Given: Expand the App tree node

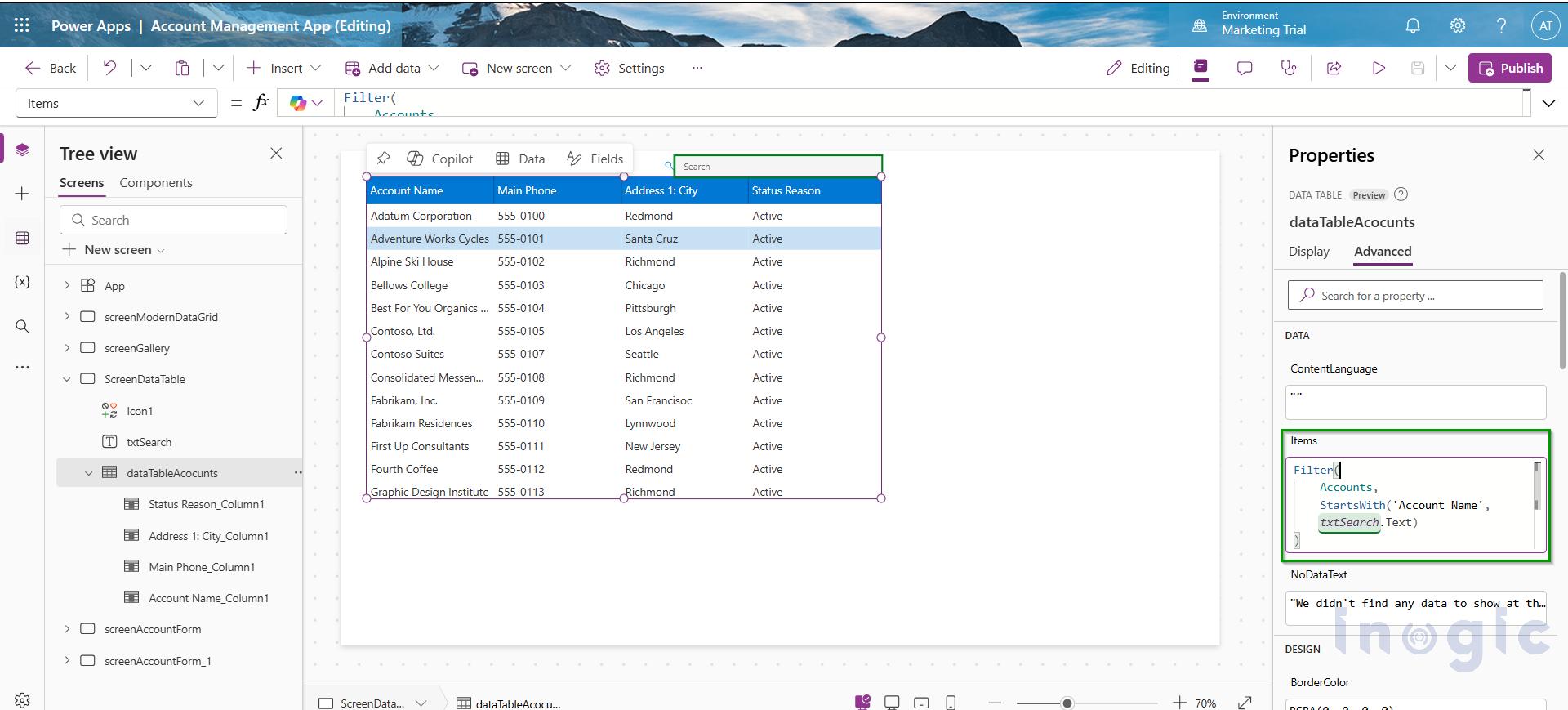Looking at the screenshot, I should coord(67,285).
